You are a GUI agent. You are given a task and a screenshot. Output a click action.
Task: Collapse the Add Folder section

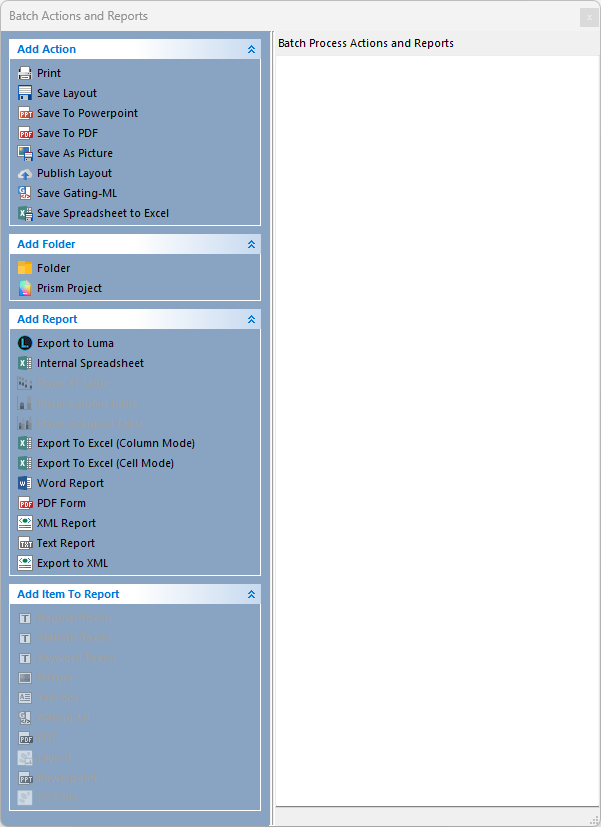[x=251, y=244]
